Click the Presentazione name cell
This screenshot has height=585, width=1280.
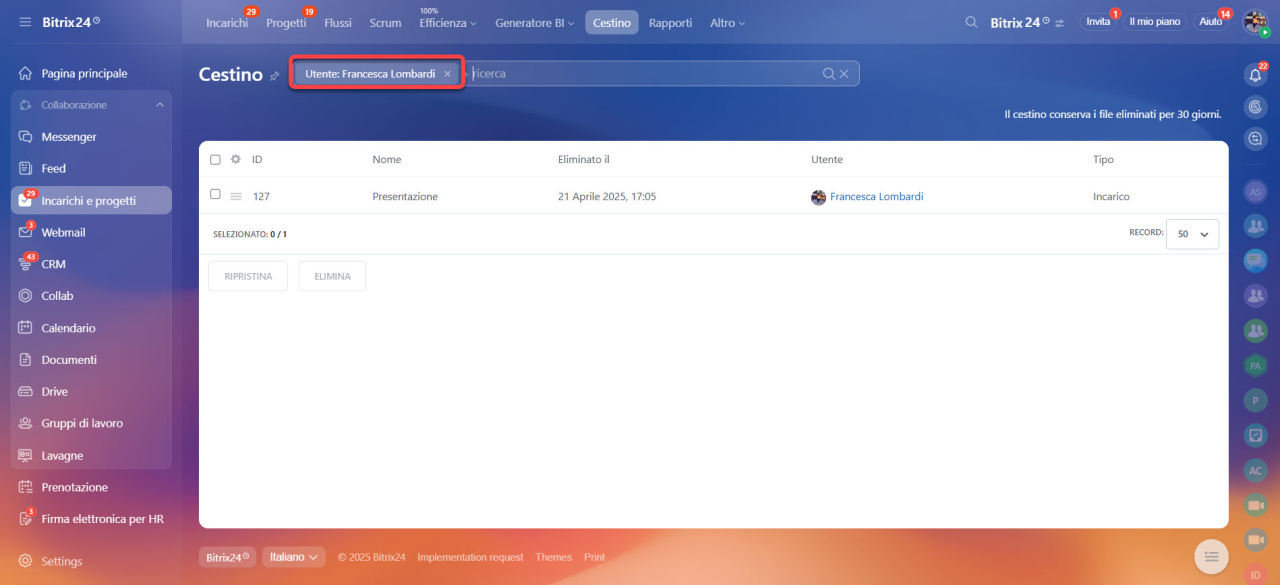405,197
